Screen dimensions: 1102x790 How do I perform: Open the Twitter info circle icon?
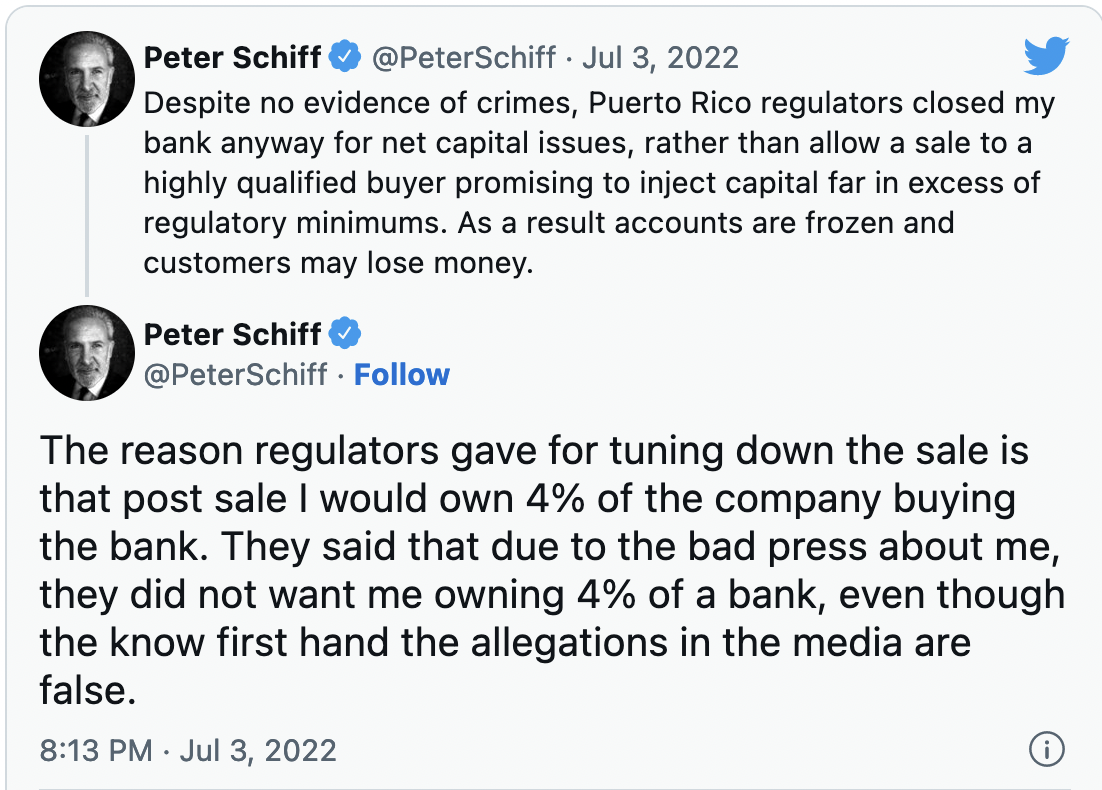1046,750
